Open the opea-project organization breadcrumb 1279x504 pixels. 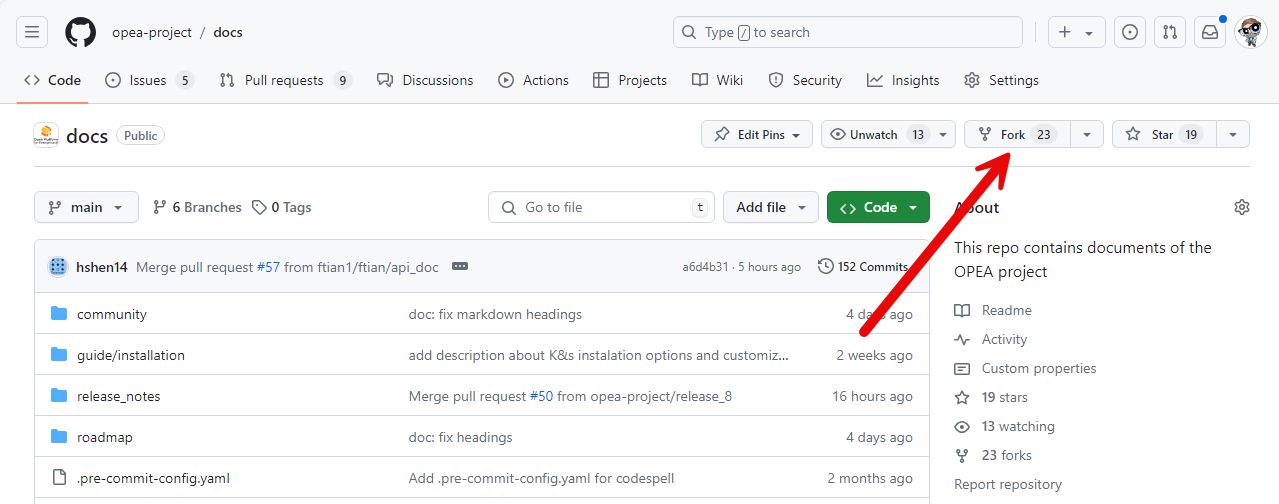pyautogui.click(x=152, y=32)
